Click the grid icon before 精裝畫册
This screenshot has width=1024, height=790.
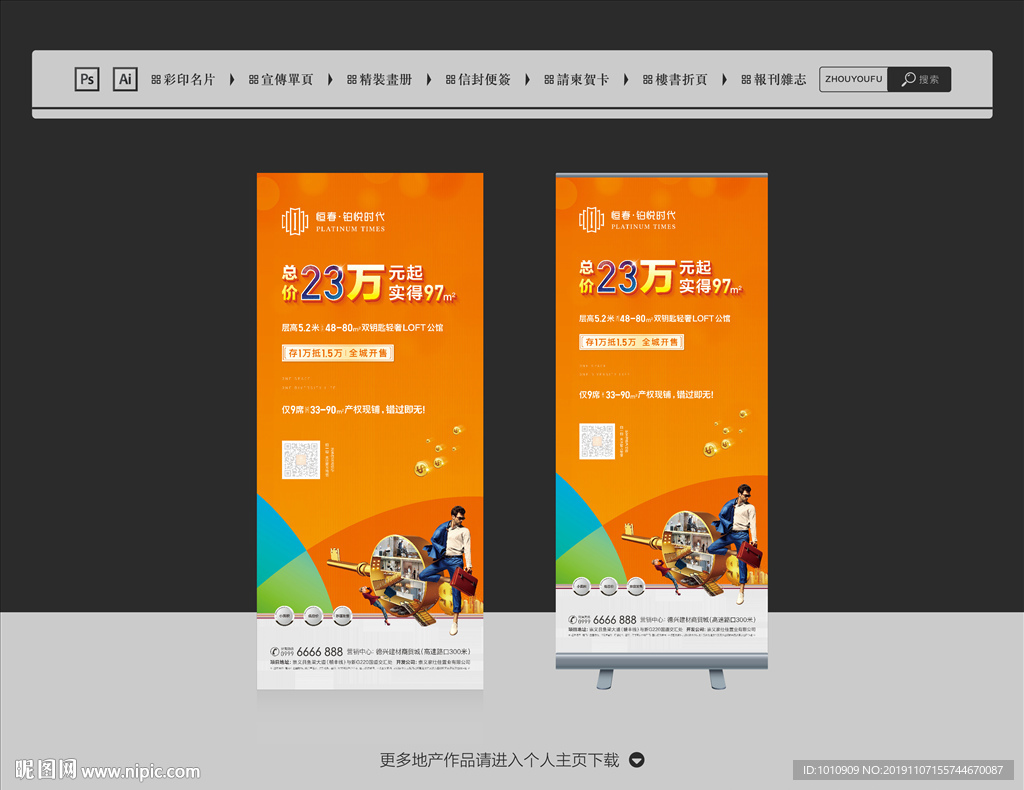pyautogui.click(x=351, y=79)
